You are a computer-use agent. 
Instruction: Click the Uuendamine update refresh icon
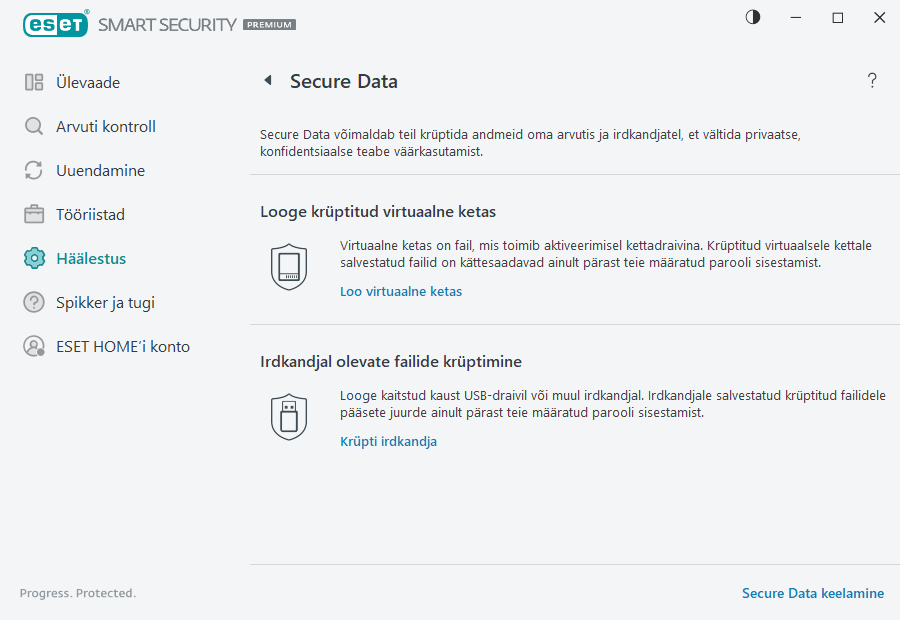33,170
